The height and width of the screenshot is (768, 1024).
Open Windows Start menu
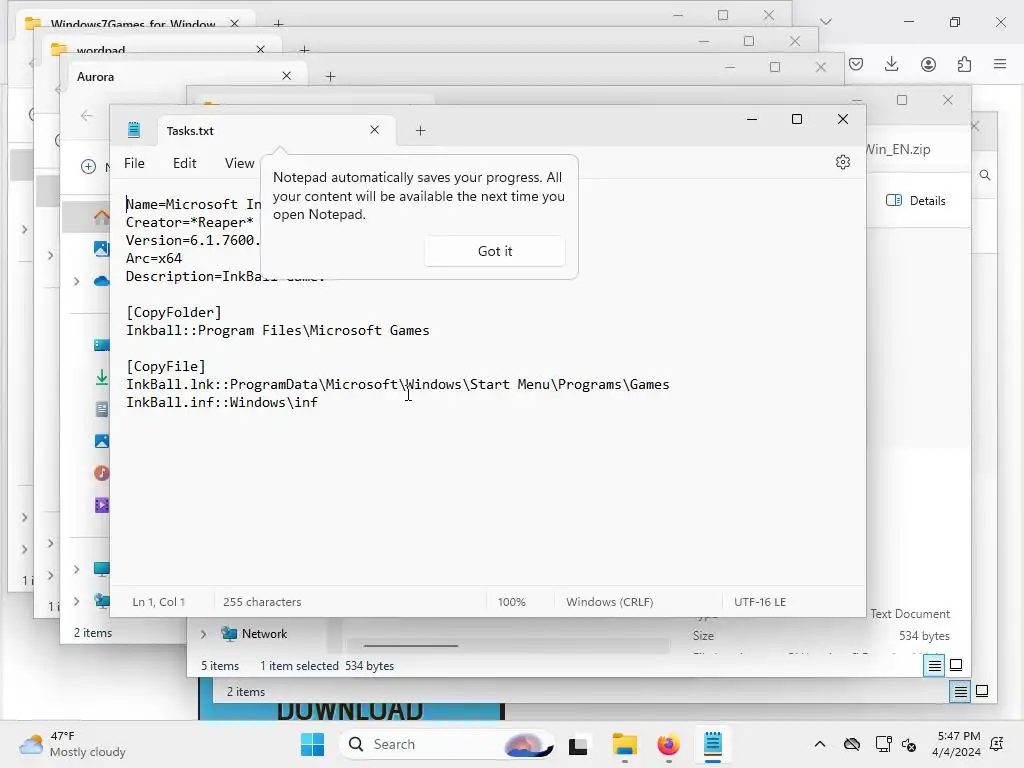click(312, 744)
